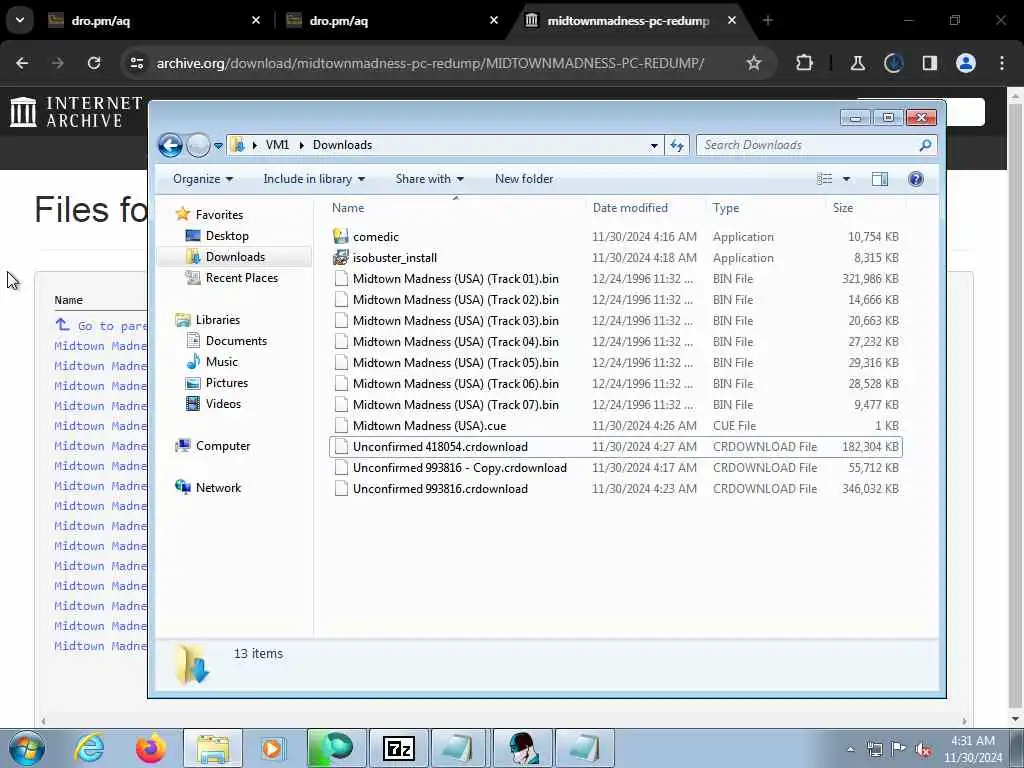1024x768 pixels.
Task: Click the Internet Archive logo
Action: click(76, 112)
